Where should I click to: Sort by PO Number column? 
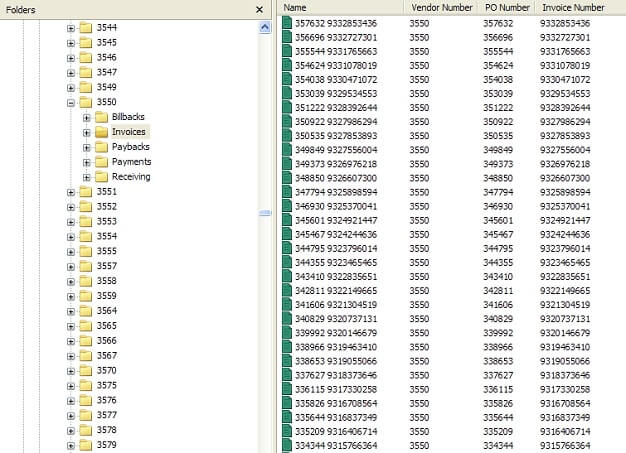(x=507, y=7)
